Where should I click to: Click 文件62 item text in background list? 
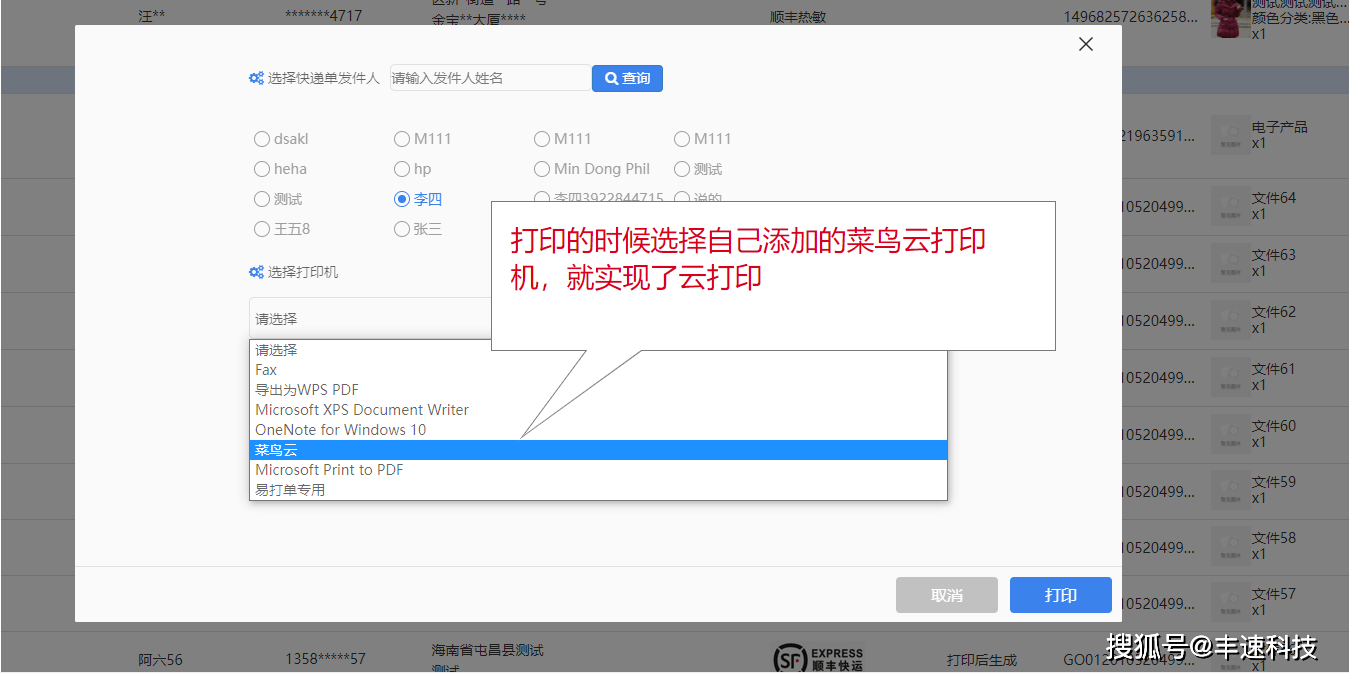[1274, 312]
